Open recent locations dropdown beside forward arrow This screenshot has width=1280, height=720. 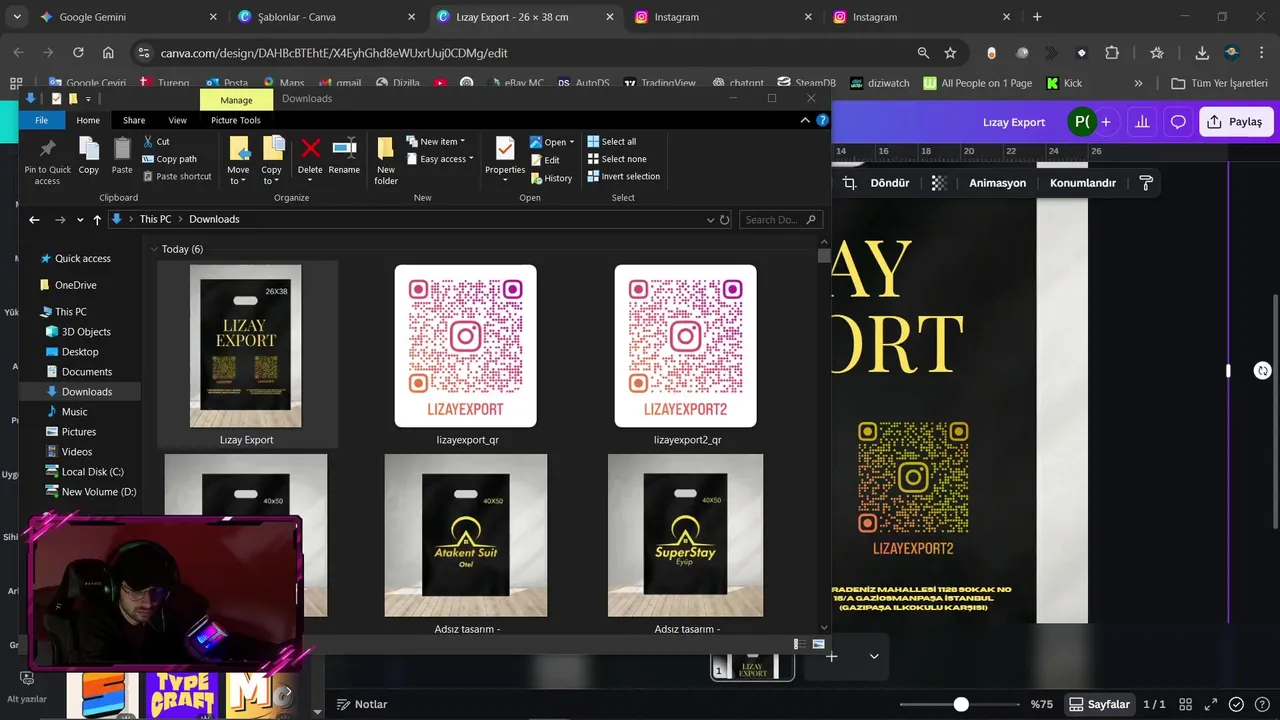pos(78,219)
